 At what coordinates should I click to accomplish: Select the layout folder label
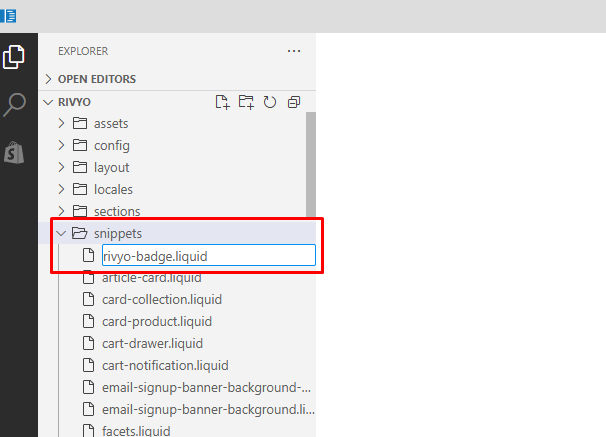(111, 168)
